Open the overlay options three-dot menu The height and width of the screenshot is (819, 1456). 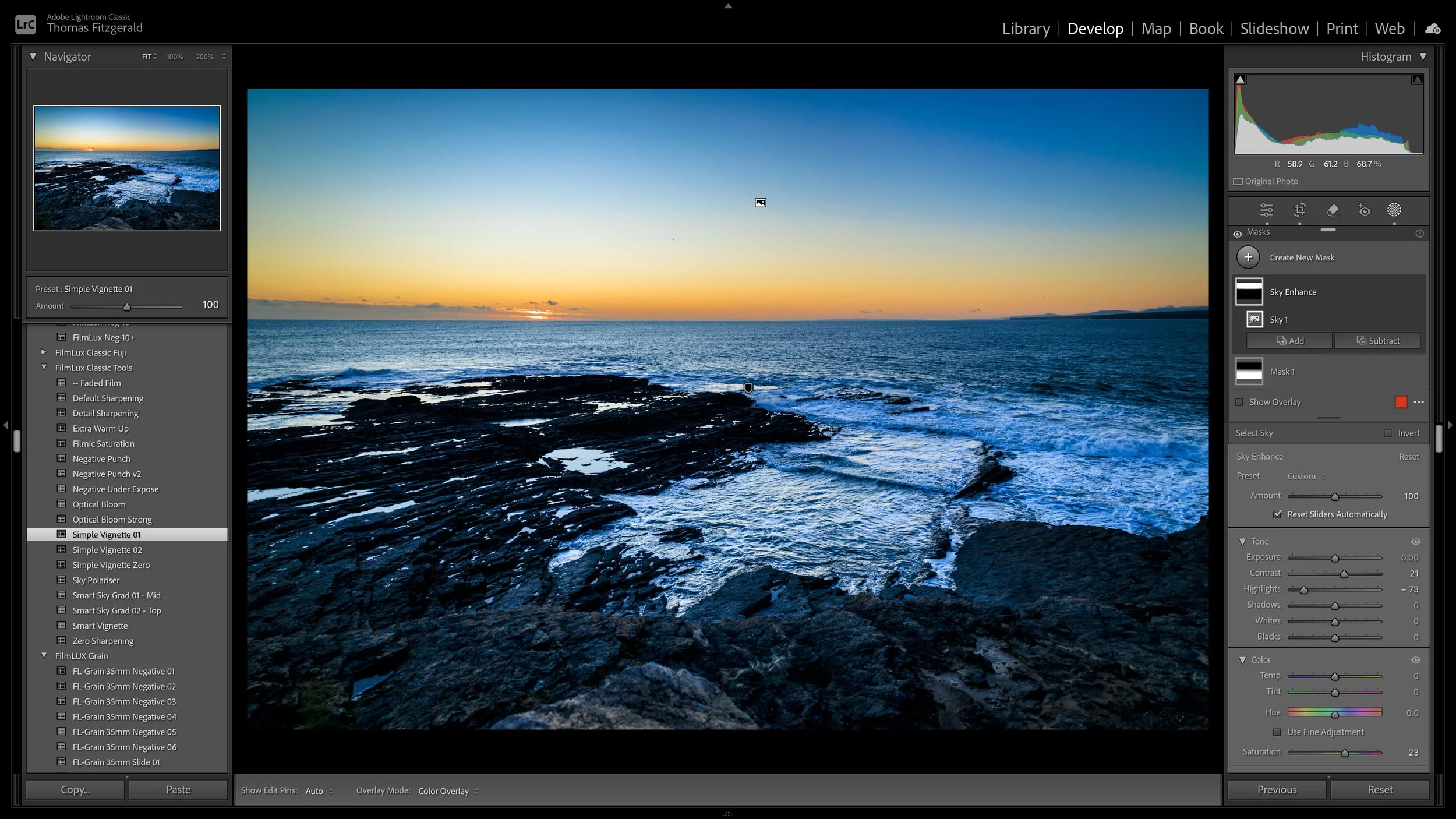1419,402
